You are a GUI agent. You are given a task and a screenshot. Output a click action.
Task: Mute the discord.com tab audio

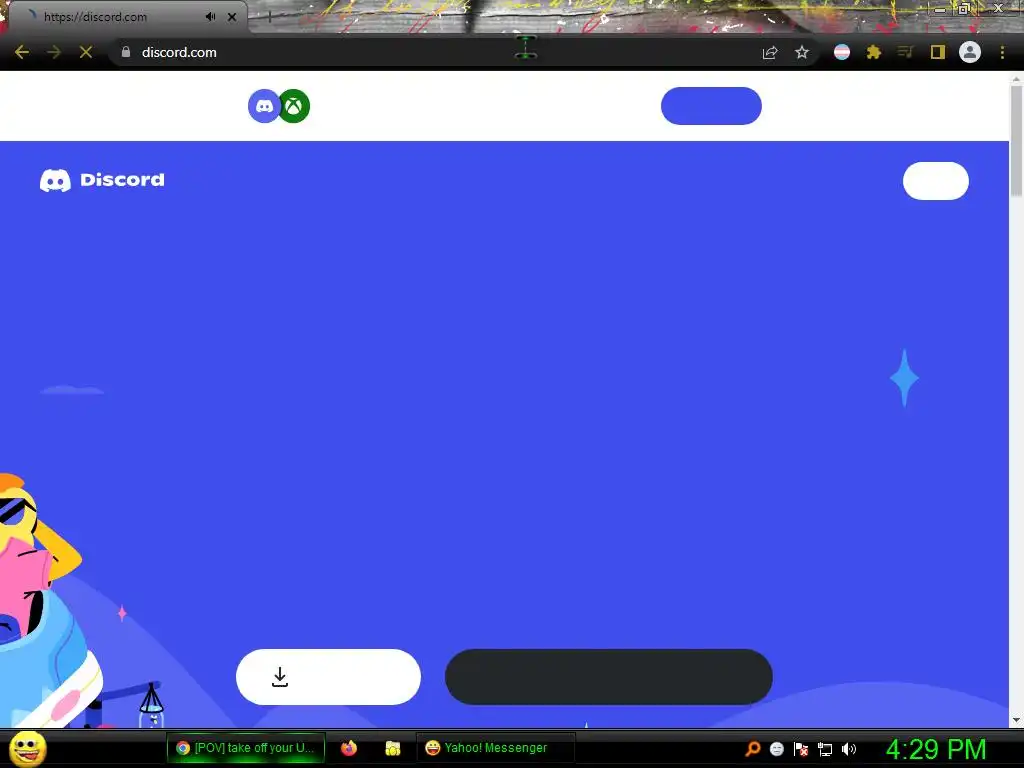pos(210,17)
